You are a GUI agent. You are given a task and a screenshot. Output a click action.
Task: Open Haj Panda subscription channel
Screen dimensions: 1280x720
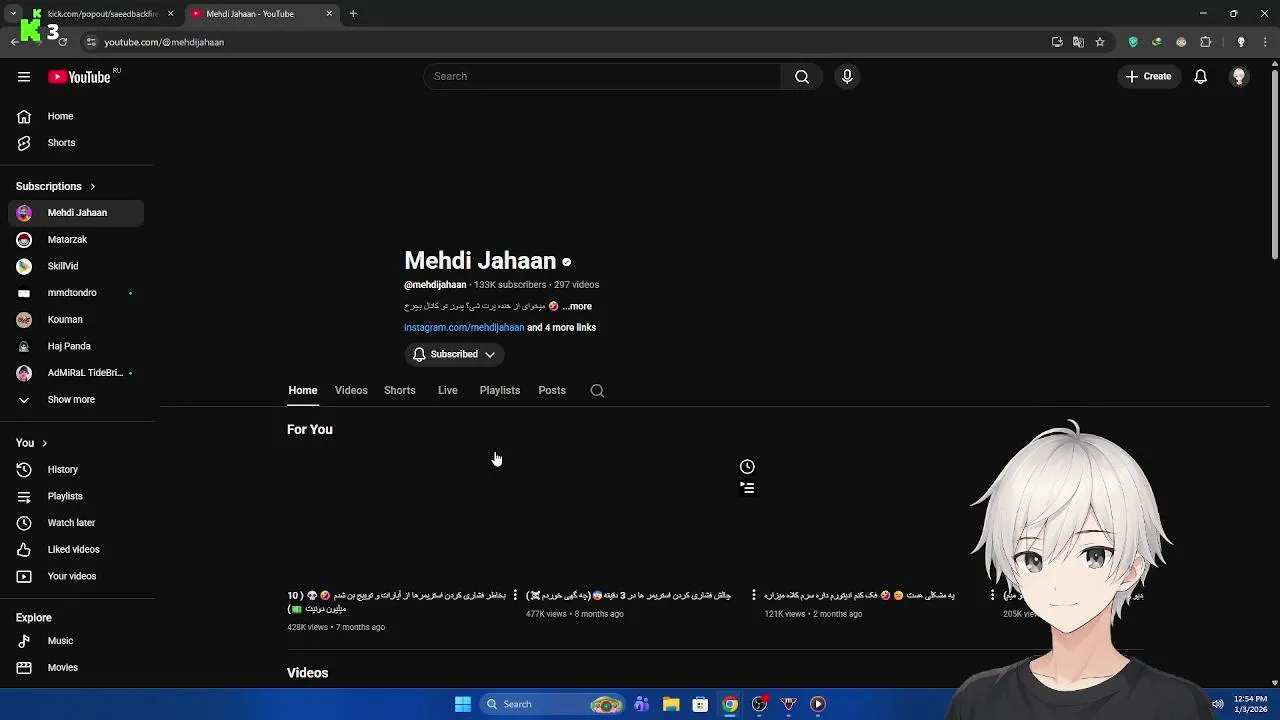76,346
